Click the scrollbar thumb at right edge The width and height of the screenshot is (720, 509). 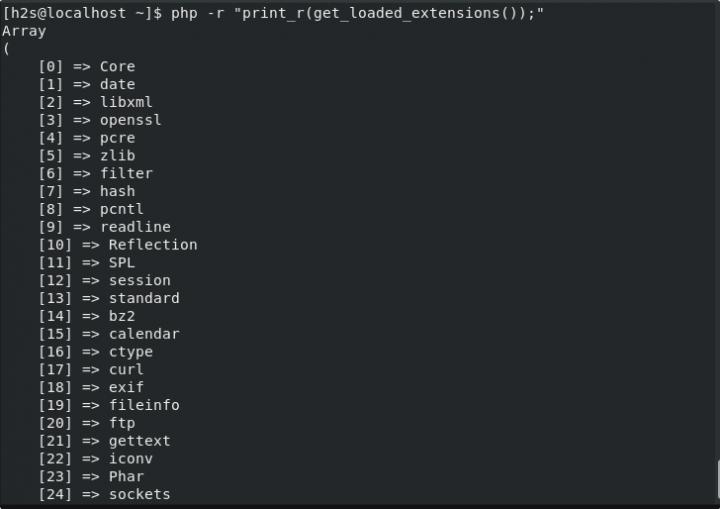[716, 478]
